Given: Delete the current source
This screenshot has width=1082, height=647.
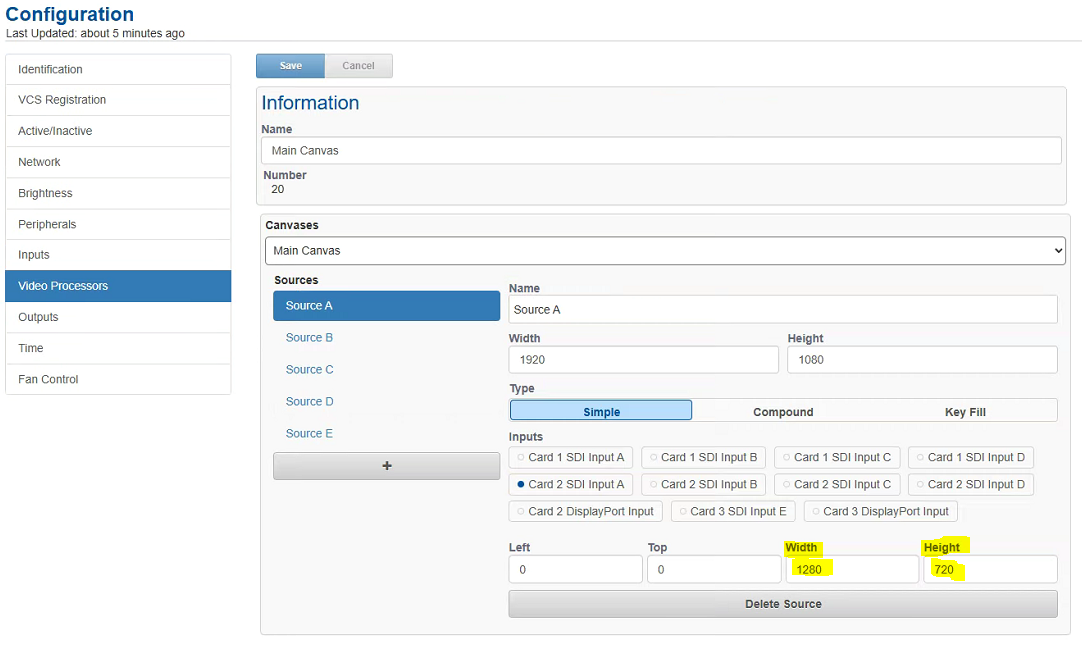Looking at the screenshot, I should (x=782, y=604).
